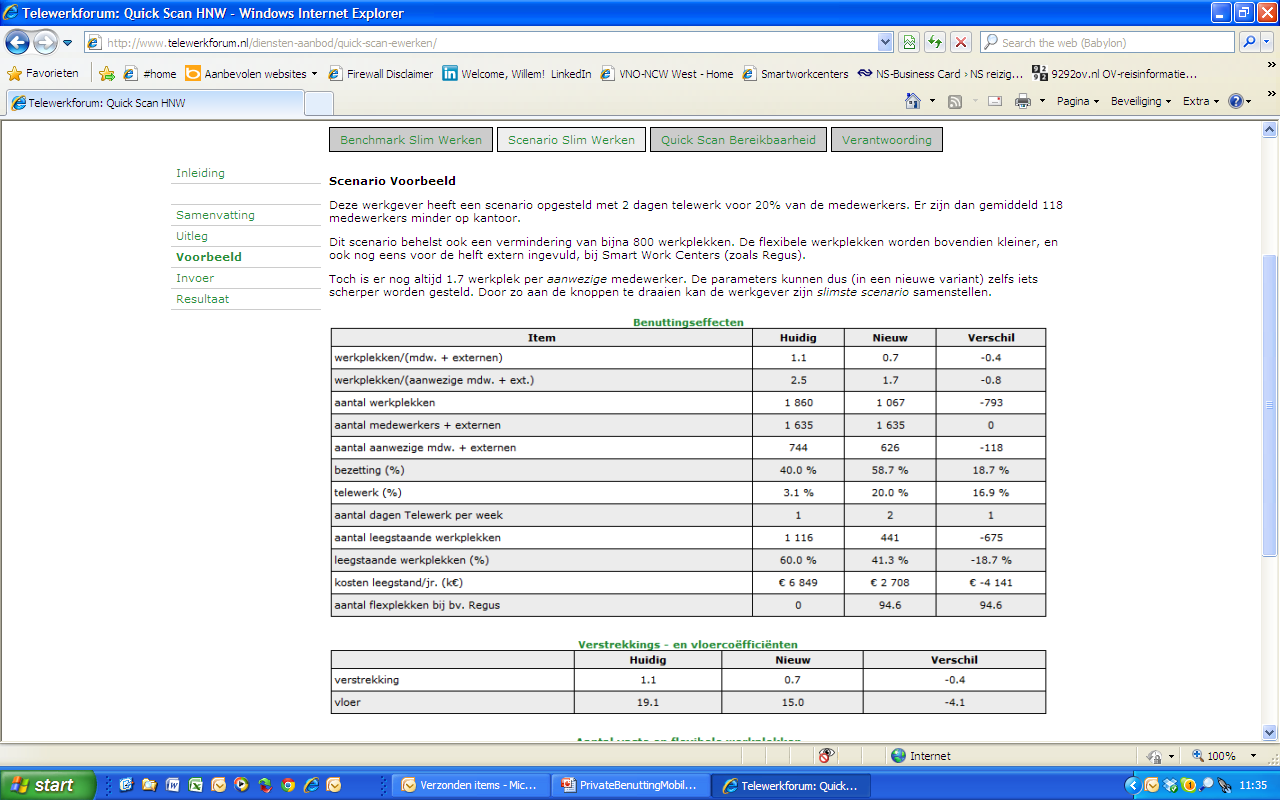This screenshot has height=800, width=1280.
Task: Open the Aanbevolen websites favorite
Action: pos(251,73)
